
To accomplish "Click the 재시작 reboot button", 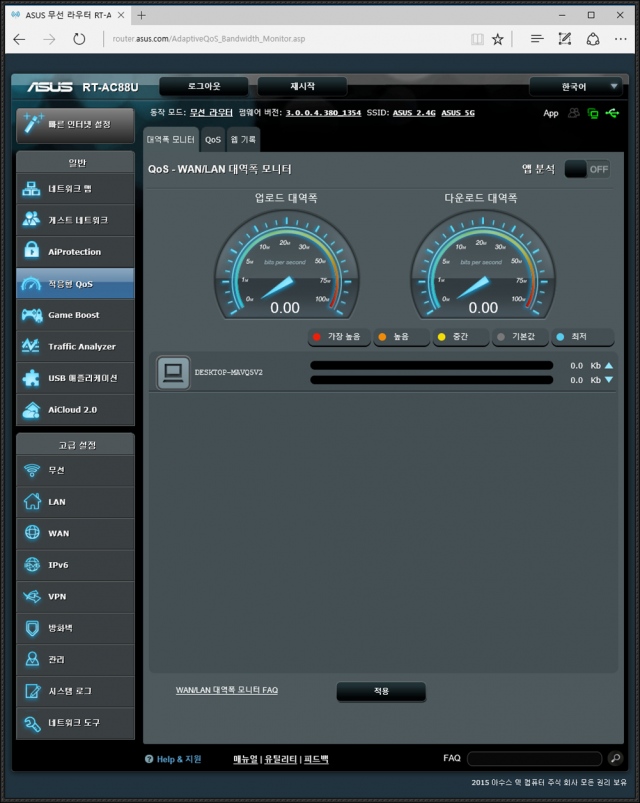I will tap(302, 87).
